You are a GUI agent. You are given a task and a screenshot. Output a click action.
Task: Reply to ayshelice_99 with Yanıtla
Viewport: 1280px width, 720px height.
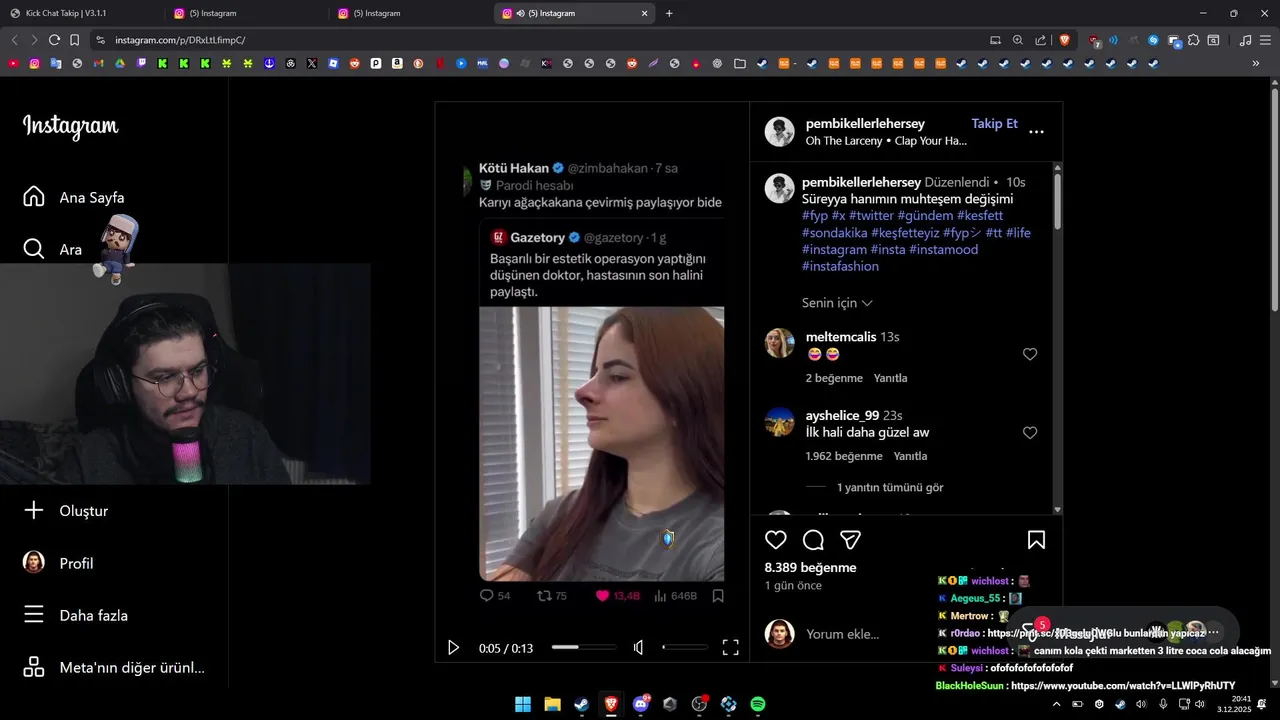pyautogui.click(x=910, y=456)
